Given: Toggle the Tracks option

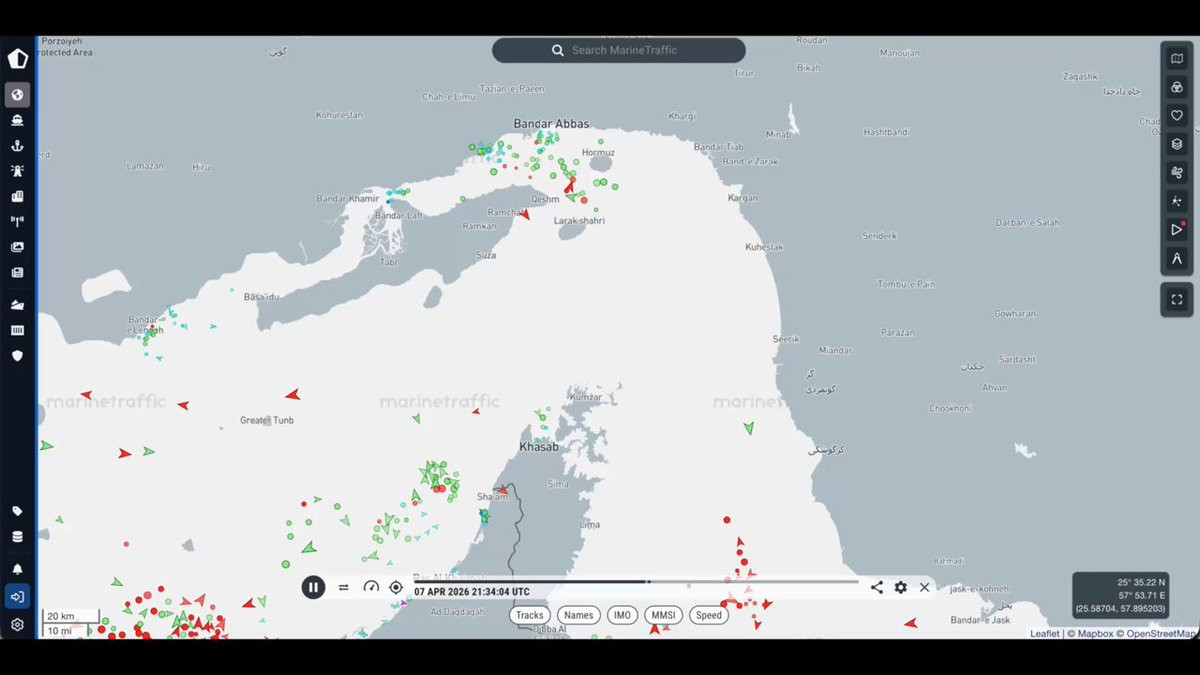Looking at the screenshot, I should point(530,615).
